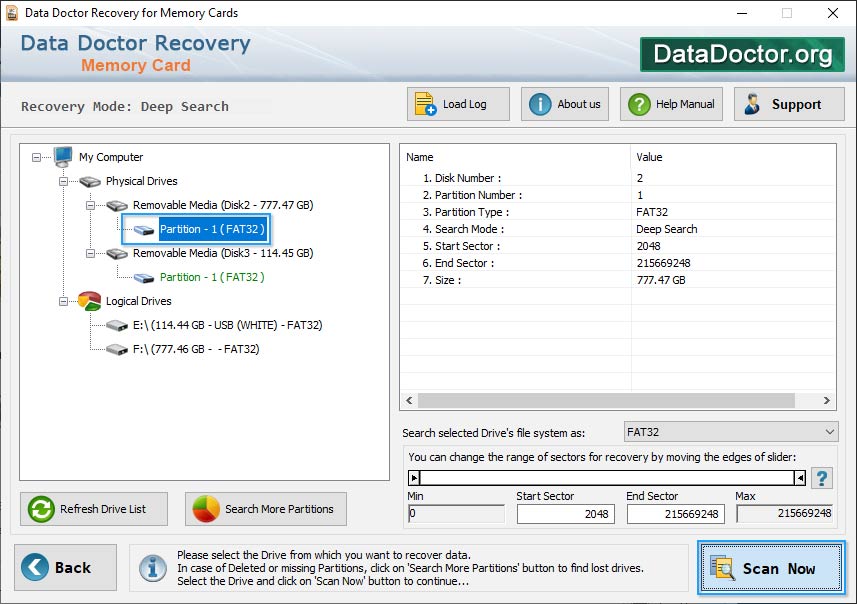This screenshot has height=604, width=857.
Task: Click the Load Log document icon
Action: tap(425, 104)
